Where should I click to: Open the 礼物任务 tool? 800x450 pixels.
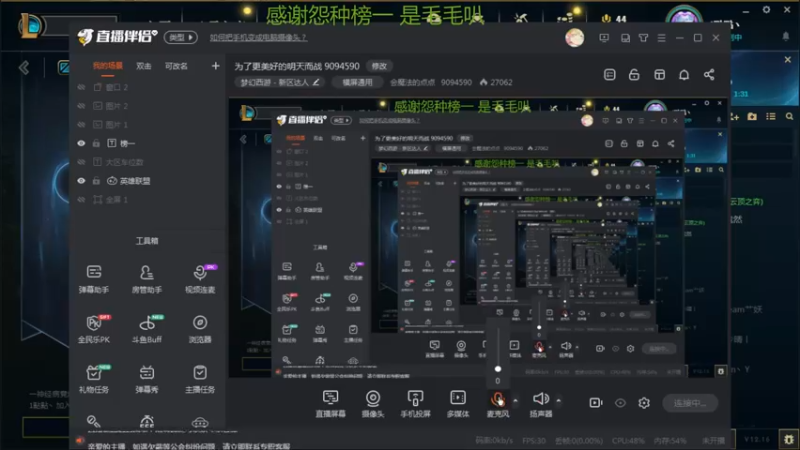coord(94,379)
